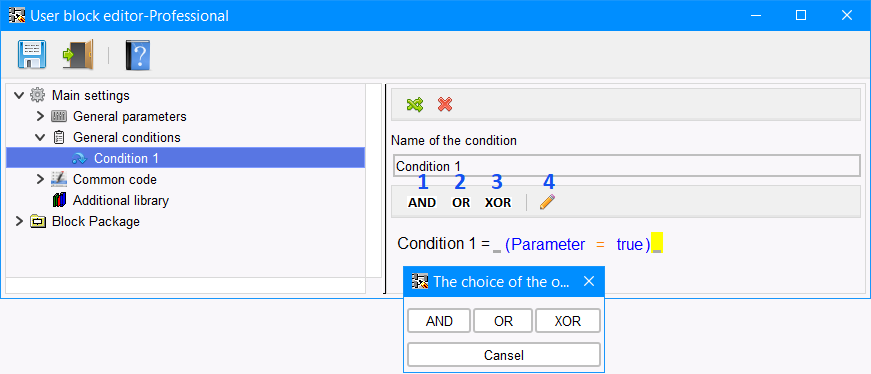Click the exit door icon
The height and width of the screenshot is (374, 871).
click(77, 54)
